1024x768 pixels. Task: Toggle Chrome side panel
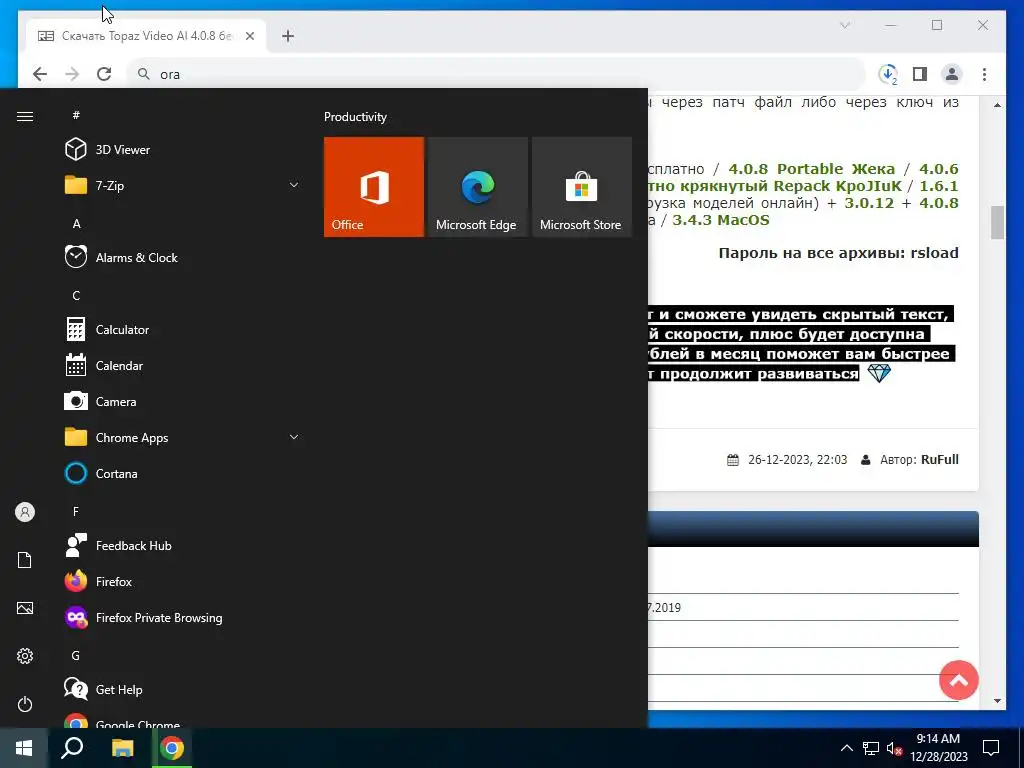tap(920, 74)
